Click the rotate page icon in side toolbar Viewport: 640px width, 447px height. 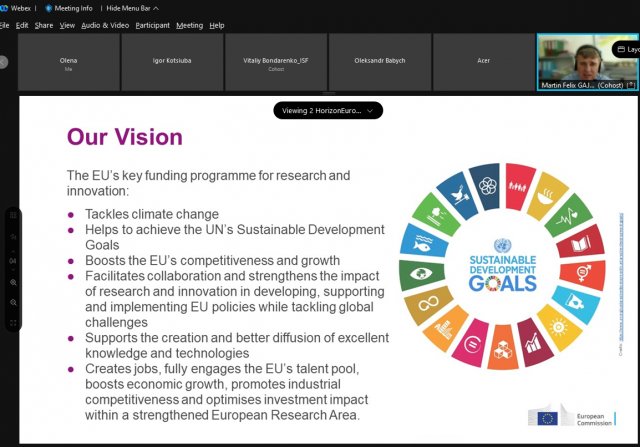[x=13, y=237]
